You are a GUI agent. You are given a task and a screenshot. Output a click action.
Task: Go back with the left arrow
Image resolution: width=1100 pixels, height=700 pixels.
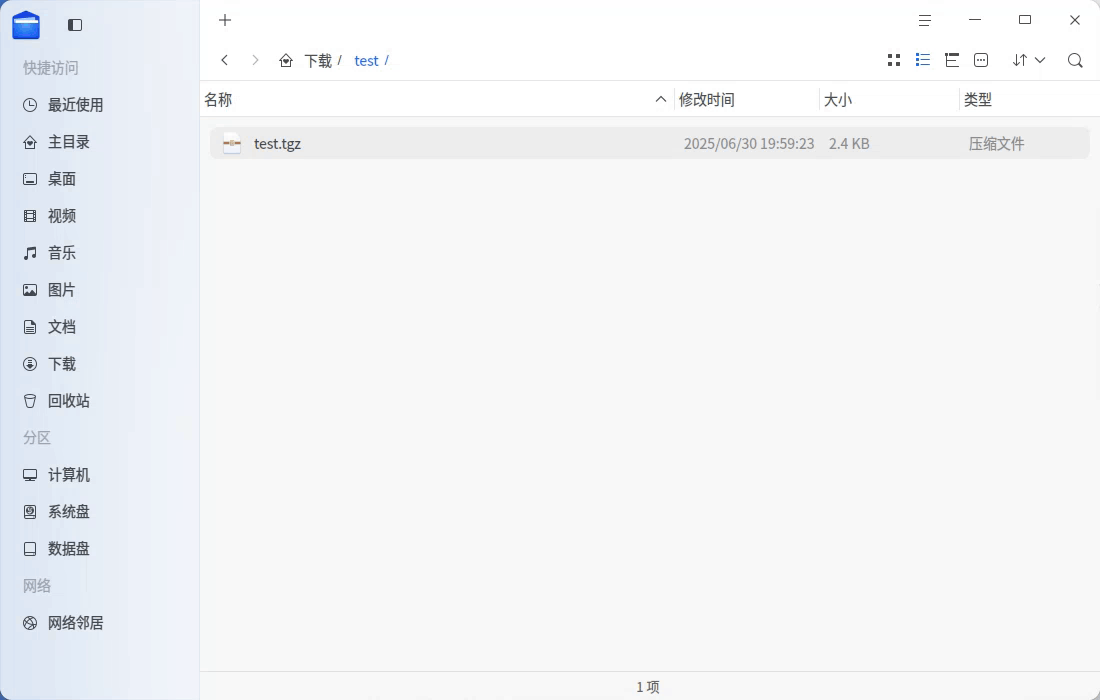(224, 60)
